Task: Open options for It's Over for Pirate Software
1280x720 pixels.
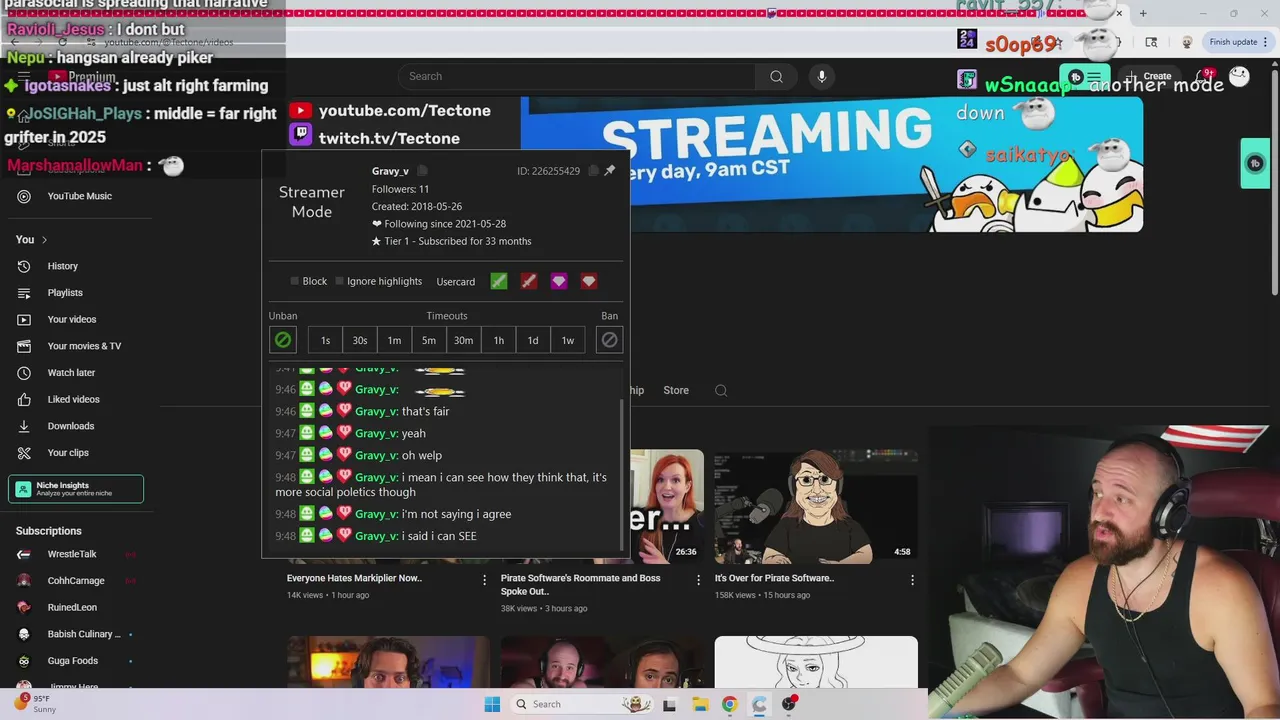Action: click(x=912, y=580)
